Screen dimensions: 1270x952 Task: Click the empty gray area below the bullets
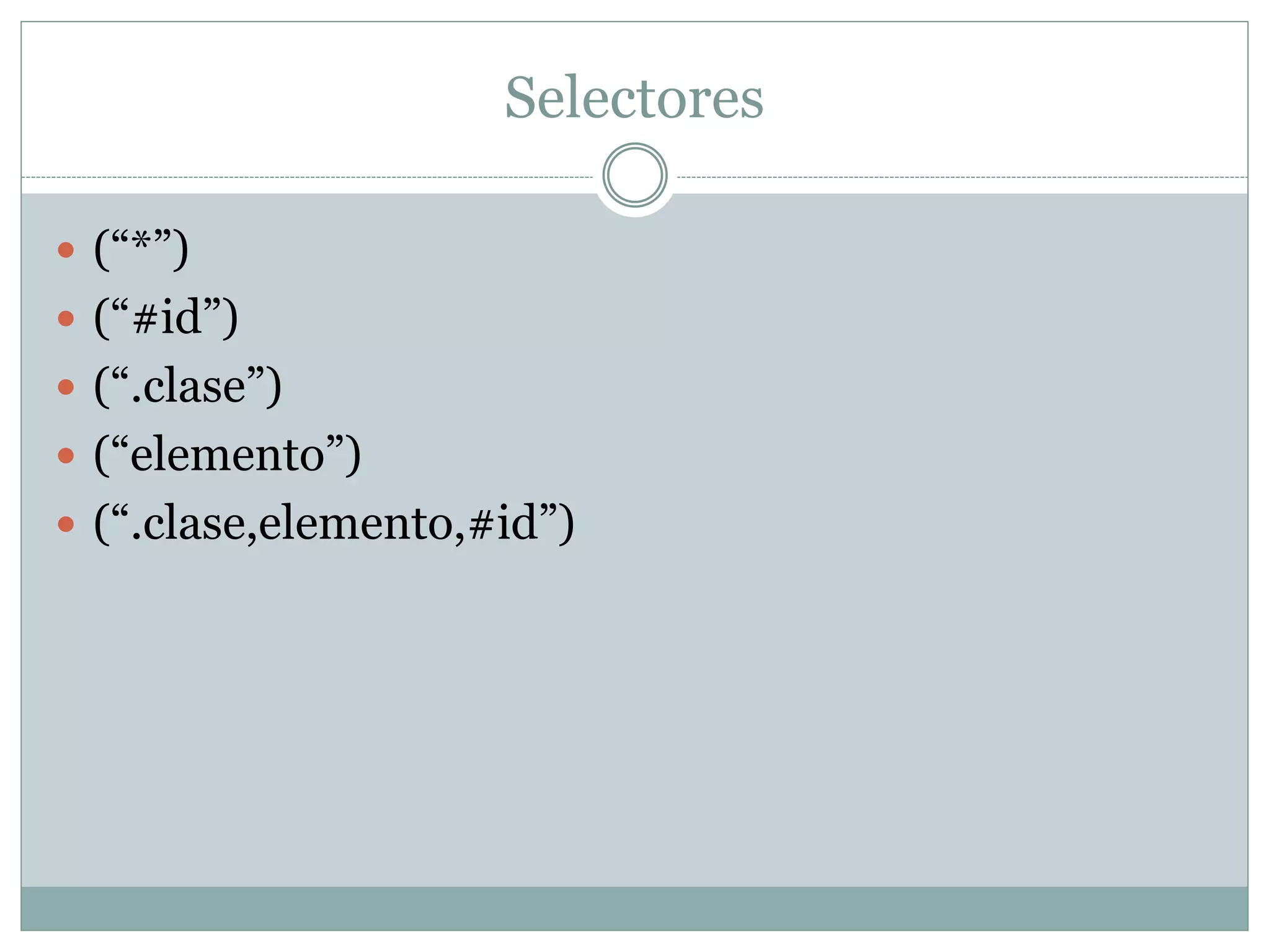[634, 713]
